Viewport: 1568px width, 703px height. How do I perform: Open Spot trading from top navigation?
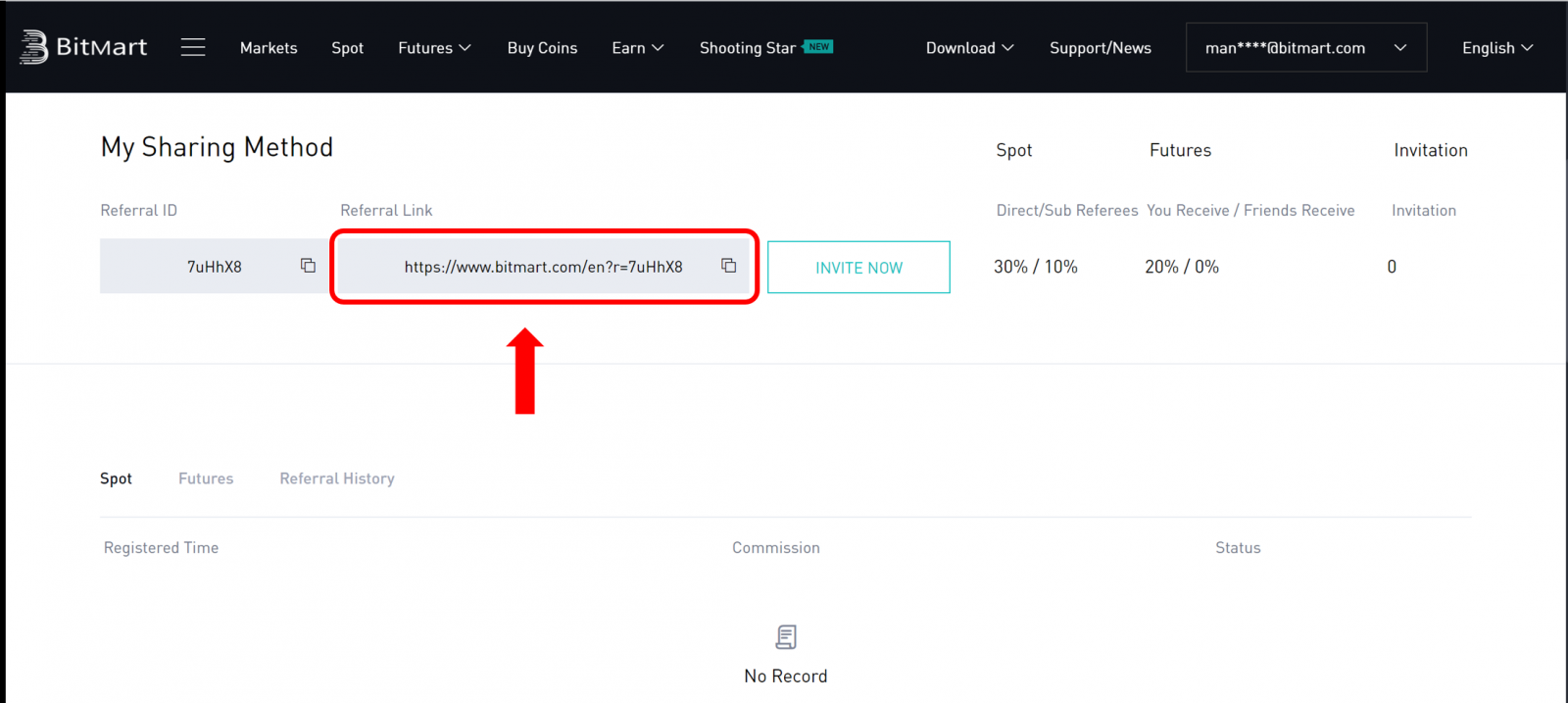point(347,48)
